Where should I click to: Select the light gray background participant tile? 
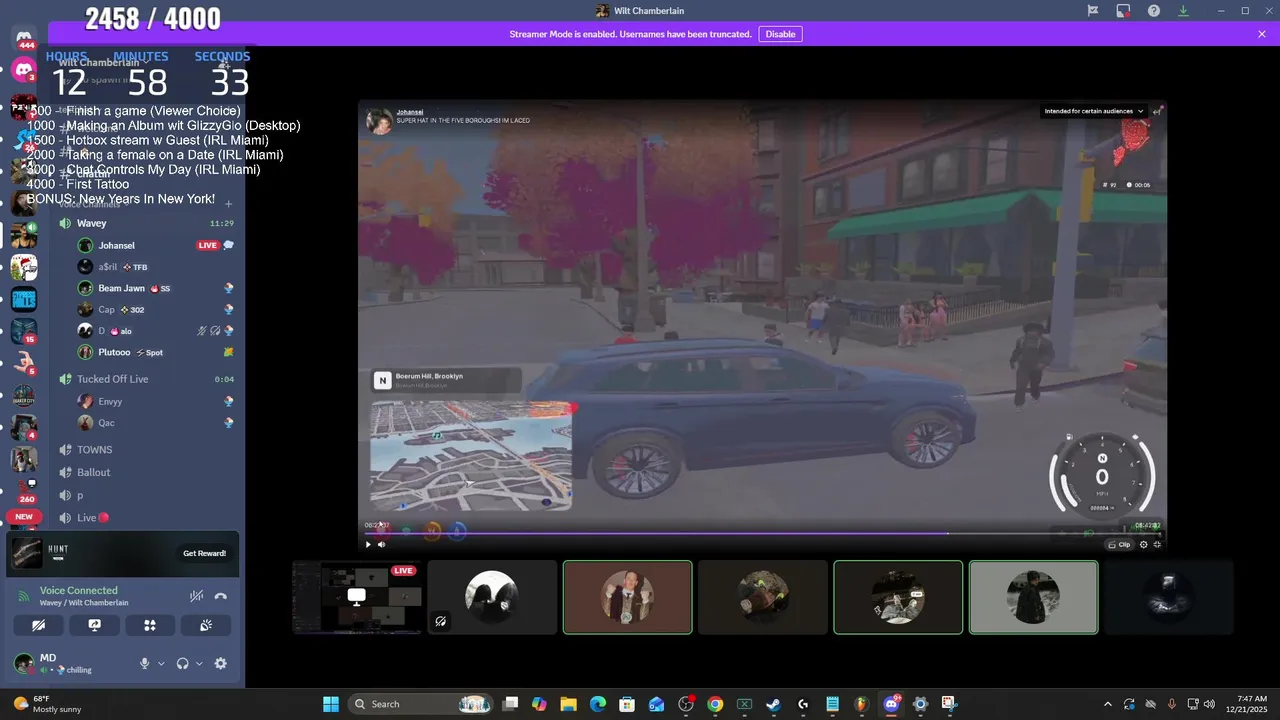click(x=1033, y=597)
